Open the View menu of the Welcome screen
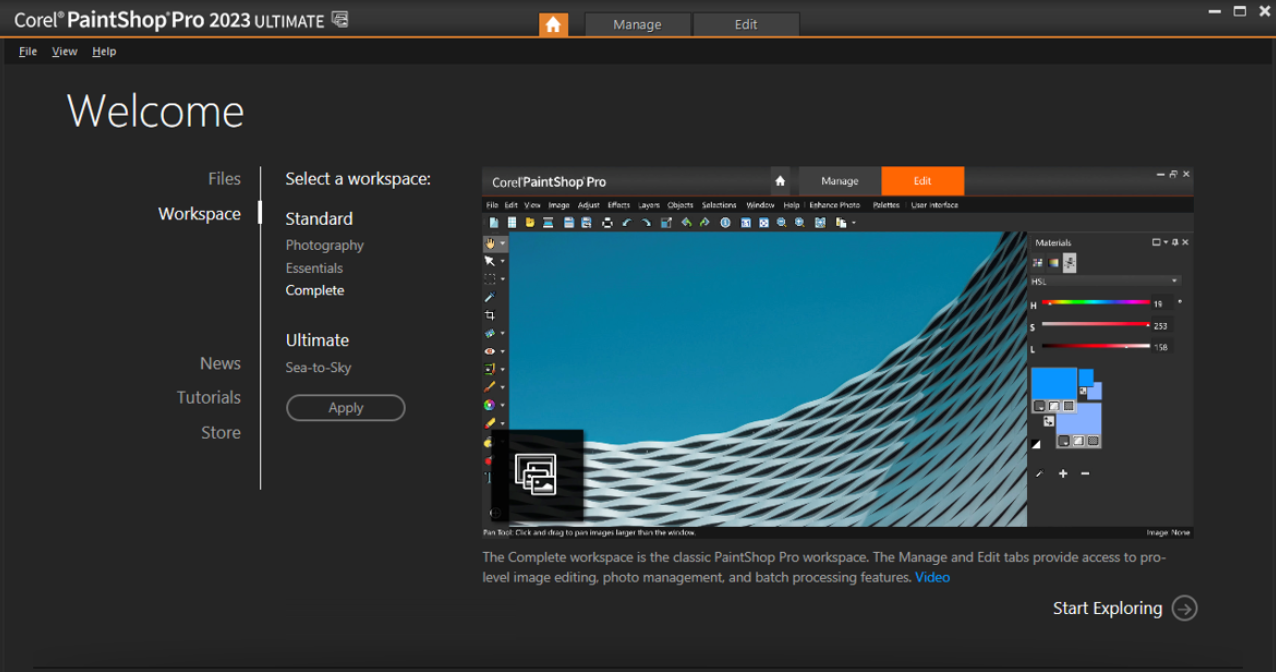 [x=64, y=50]
